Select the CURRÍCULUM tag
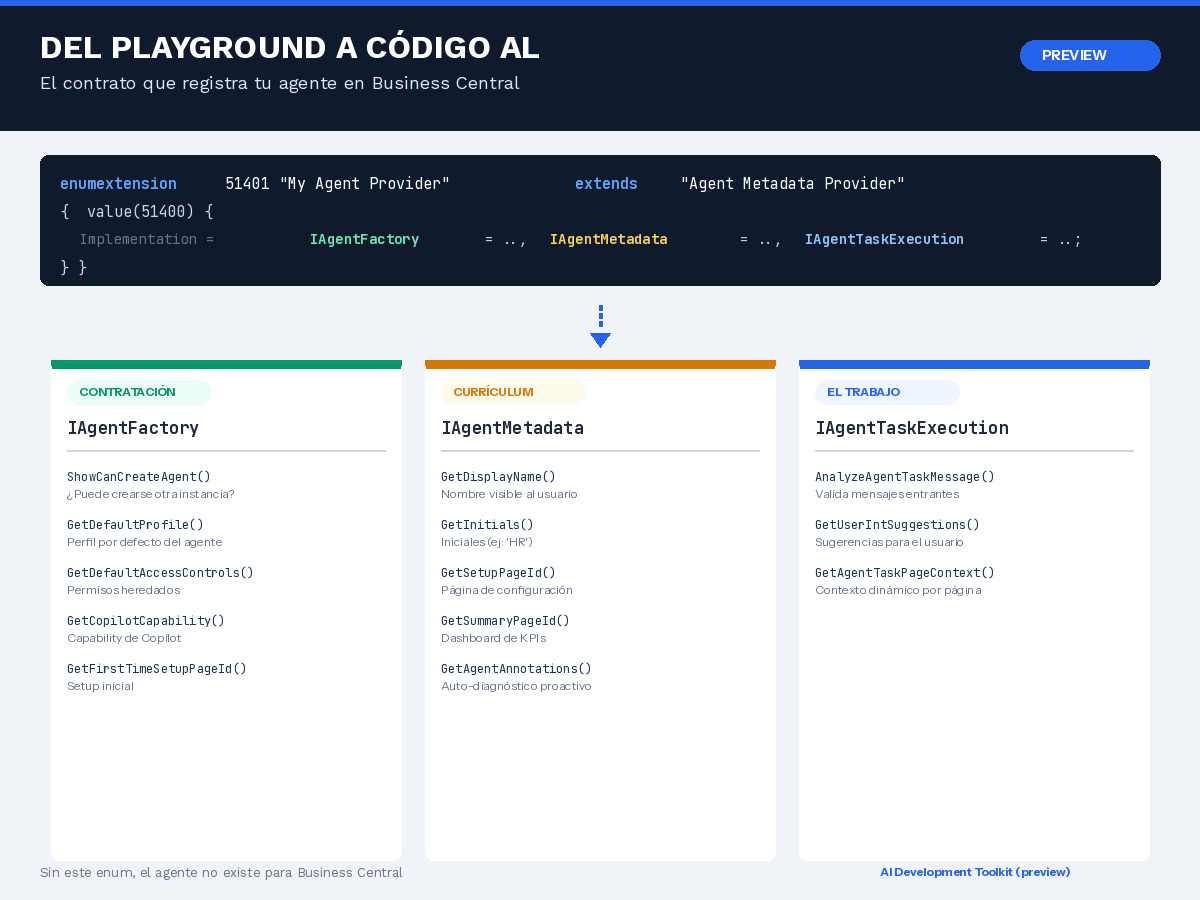 click(x=513, y=392)
